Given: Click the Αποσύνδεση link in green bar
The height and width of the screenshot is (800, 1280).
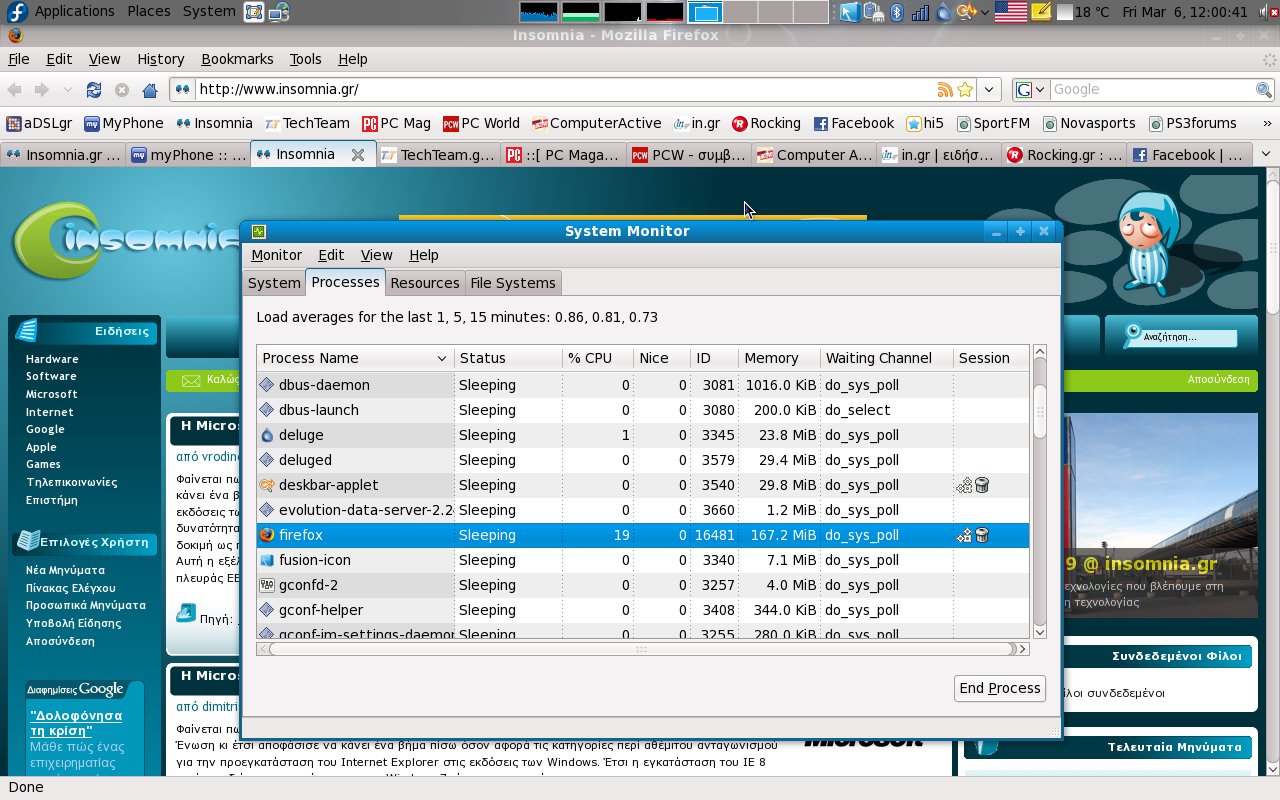Looking at the screenshot, I should click(x=1218, y=380).
